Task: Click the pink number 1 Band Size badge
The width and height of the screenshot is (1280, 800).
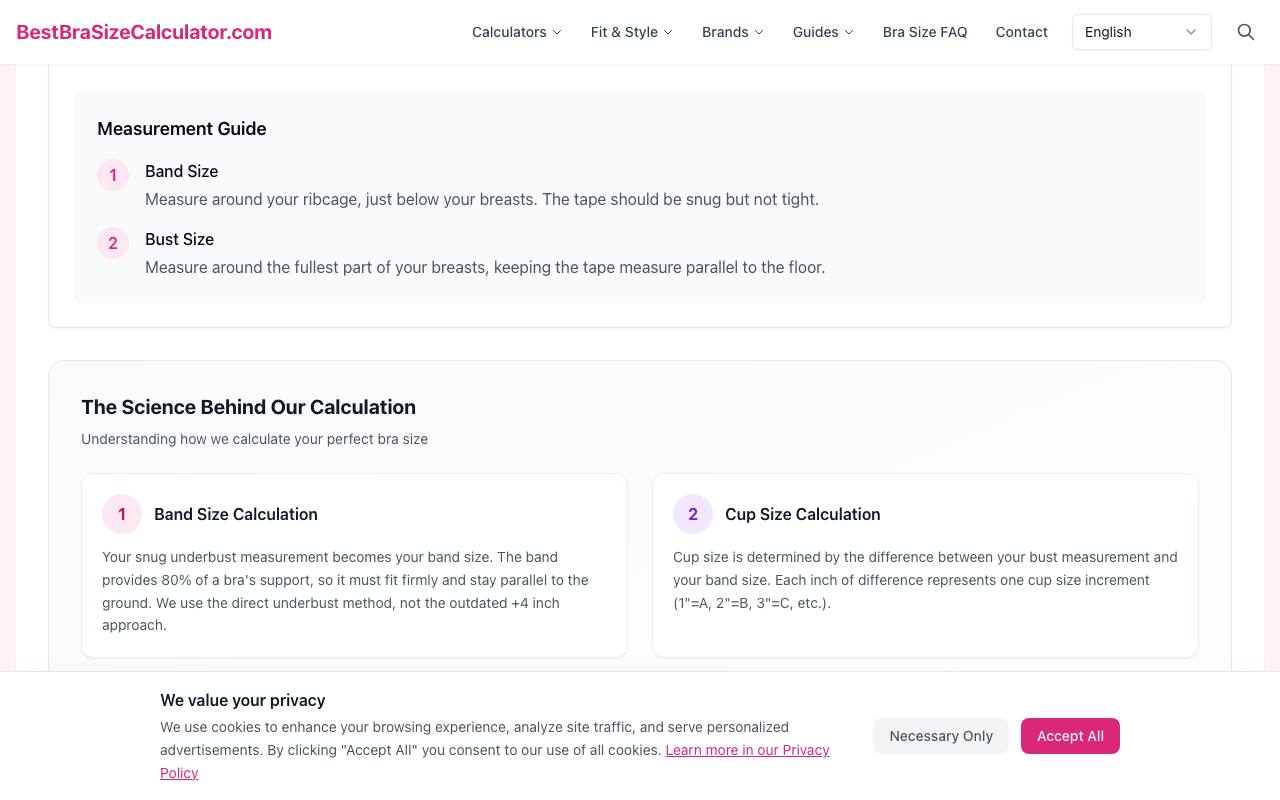Action: pyautogui.click(x=113, y=175)
